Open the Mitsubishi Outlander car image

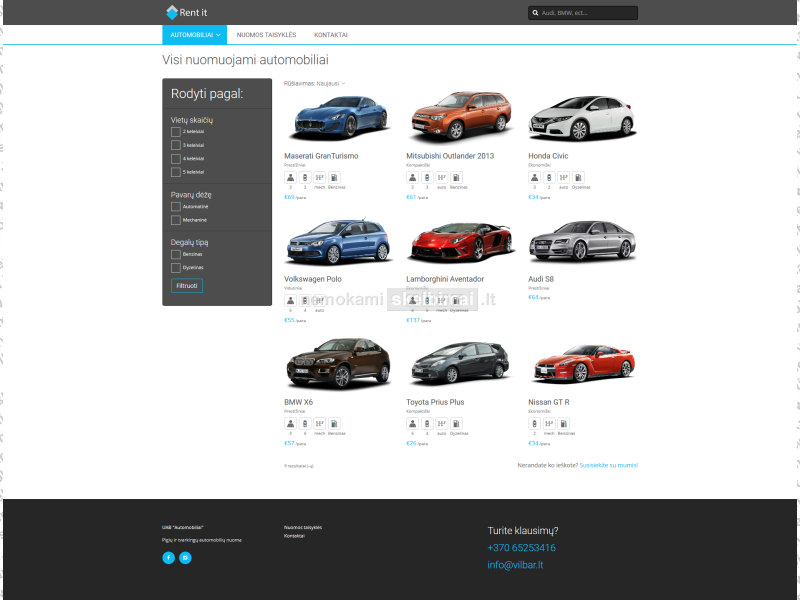coord(461,116)
